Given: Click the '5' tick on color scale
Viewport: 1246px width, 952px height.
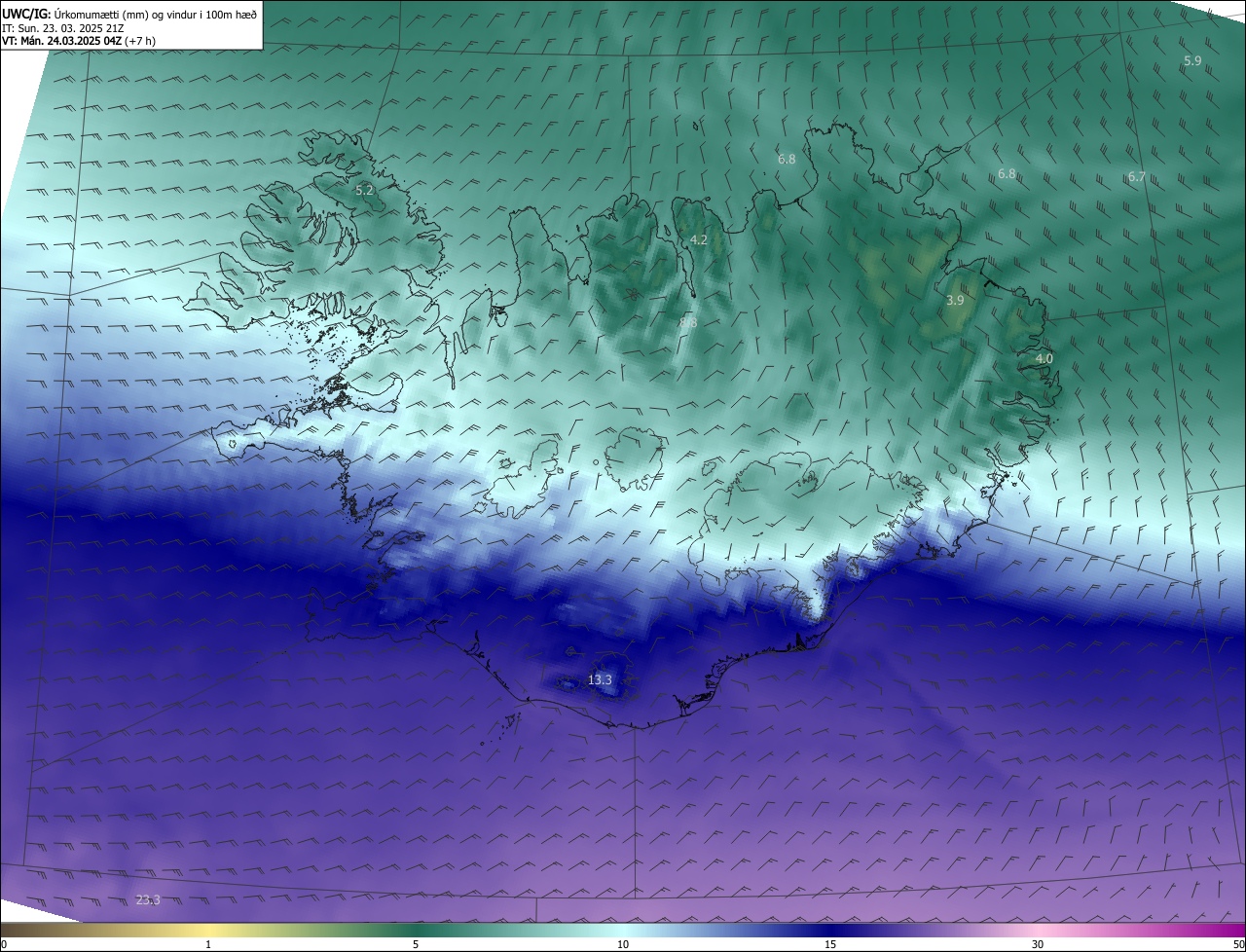Looking at the screenshot, I should [x=416, y=944].
